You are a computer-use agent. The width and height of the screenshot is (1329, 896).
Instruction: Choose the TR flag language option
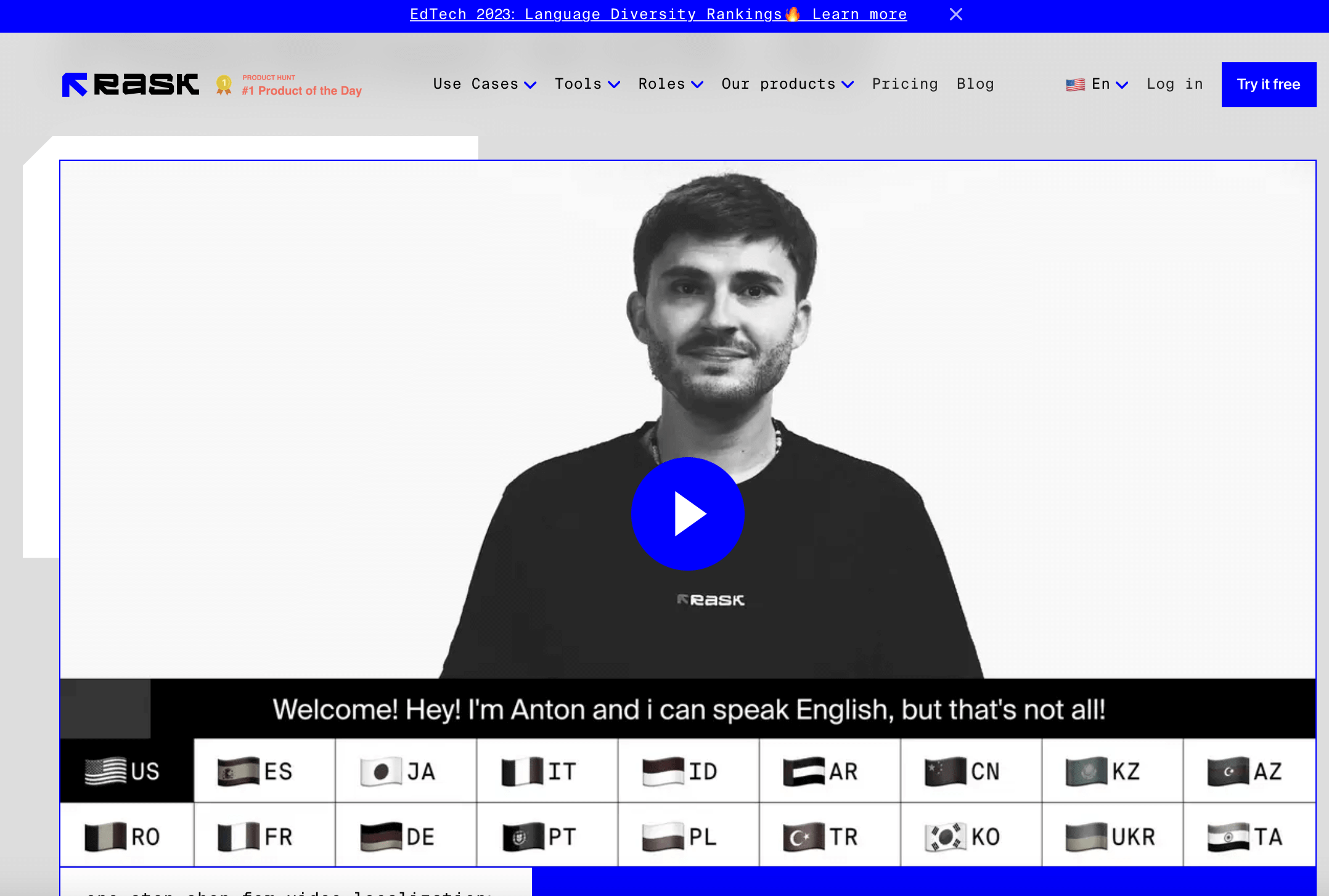pyautogui.click(x=829, y=836)
